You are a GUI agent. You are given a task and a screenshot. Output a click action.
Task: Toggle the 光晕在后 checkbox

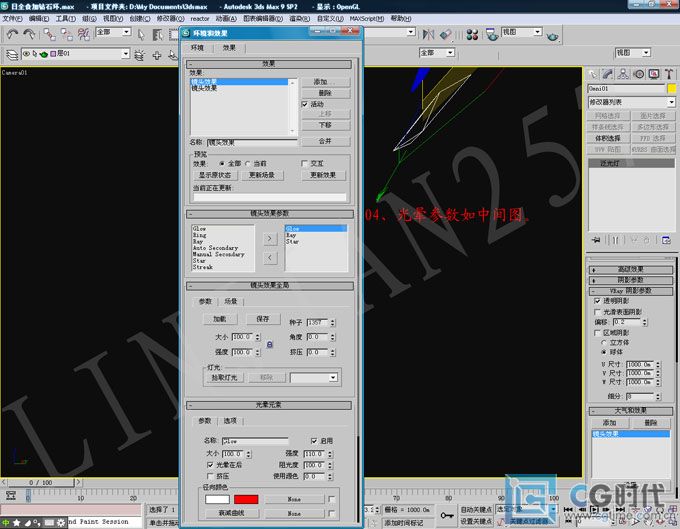point(210,465)
